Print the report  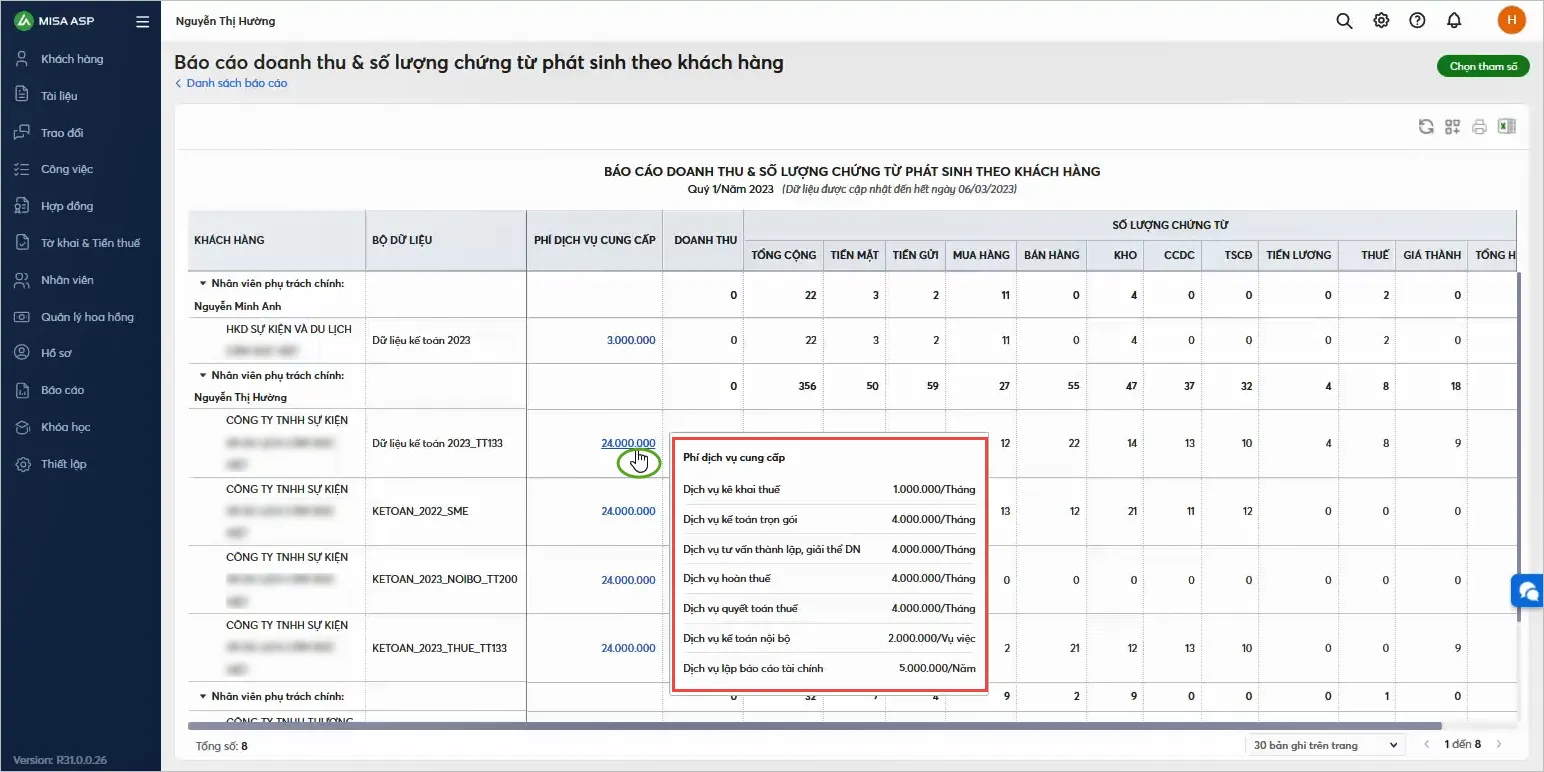tap(1480, 127)
